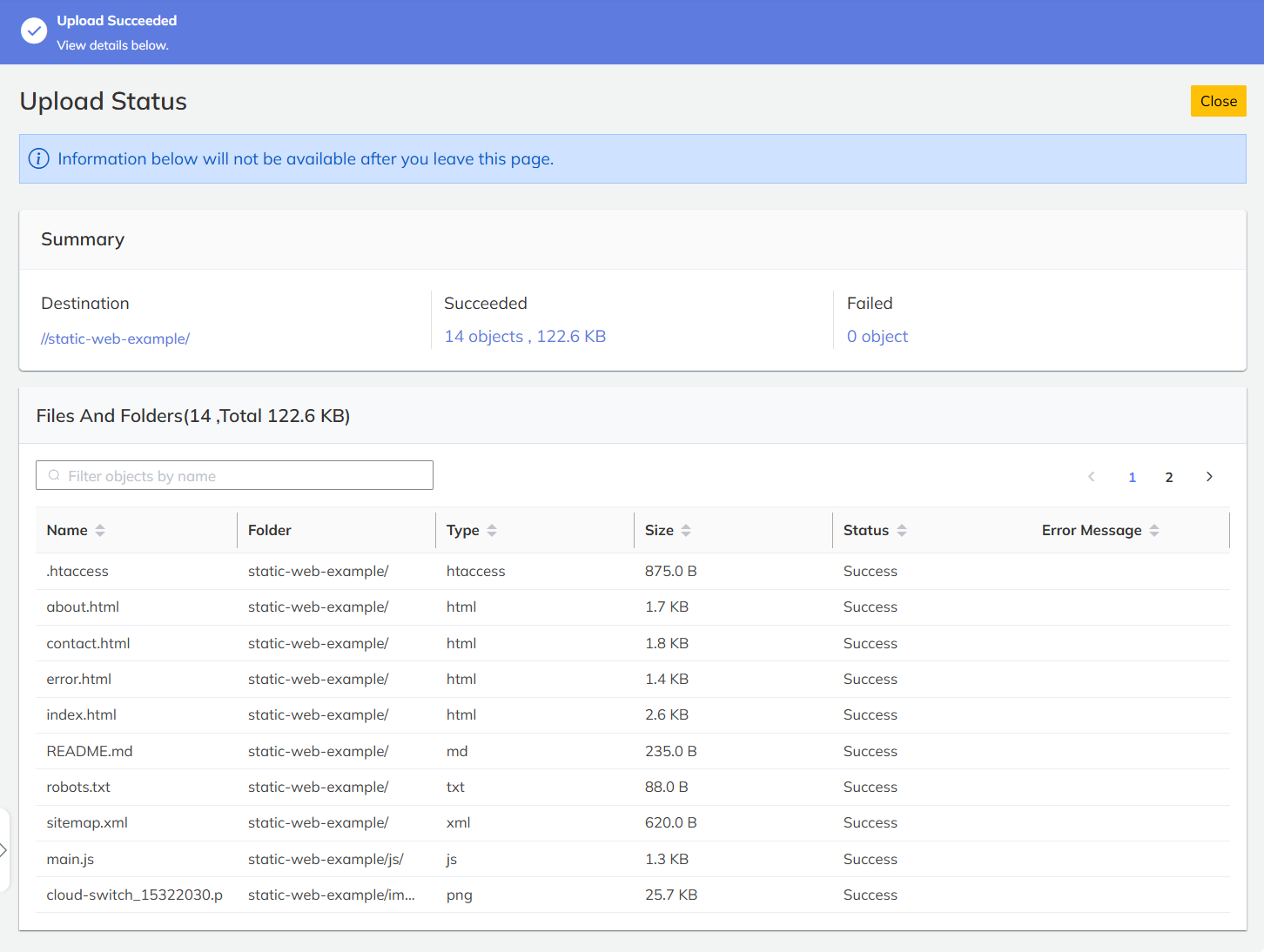The width and height of the screenshot is (1264, 952).
Task: Sort the table by Type column
Action: point(493,529)
